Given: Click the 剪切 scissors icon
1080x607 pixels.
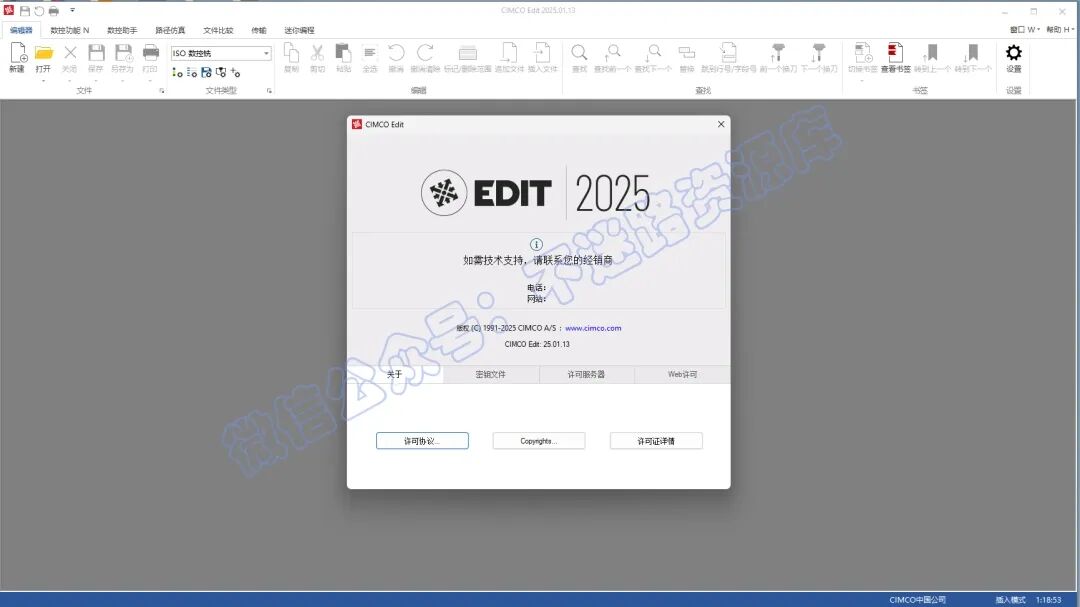Looking at the screenshot, I should [318, 53].
